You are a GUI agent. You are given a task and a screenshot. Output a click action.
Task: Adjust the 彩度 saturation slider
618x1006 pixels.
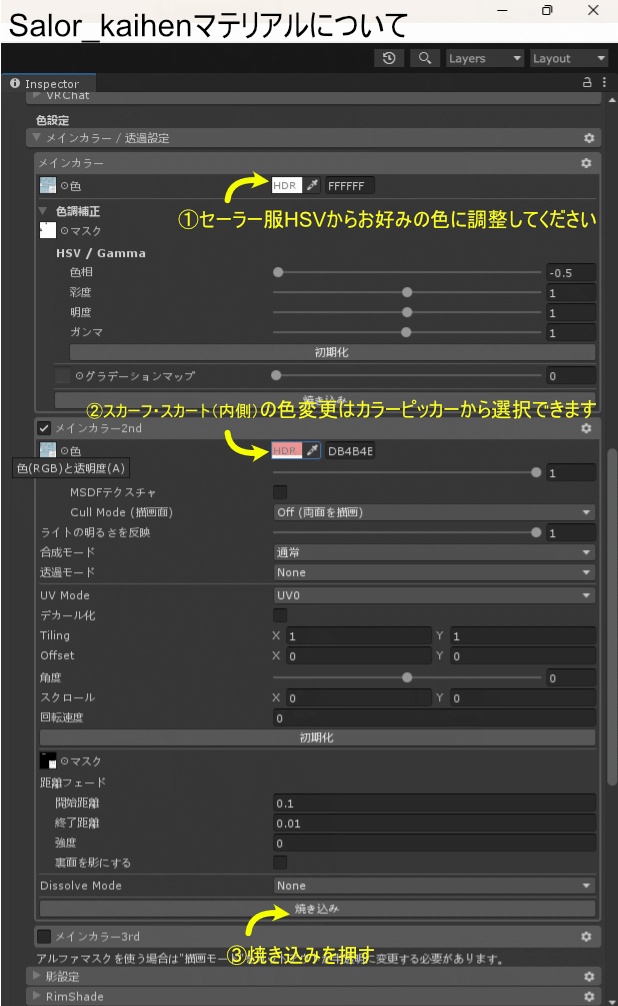click(407, 292)
